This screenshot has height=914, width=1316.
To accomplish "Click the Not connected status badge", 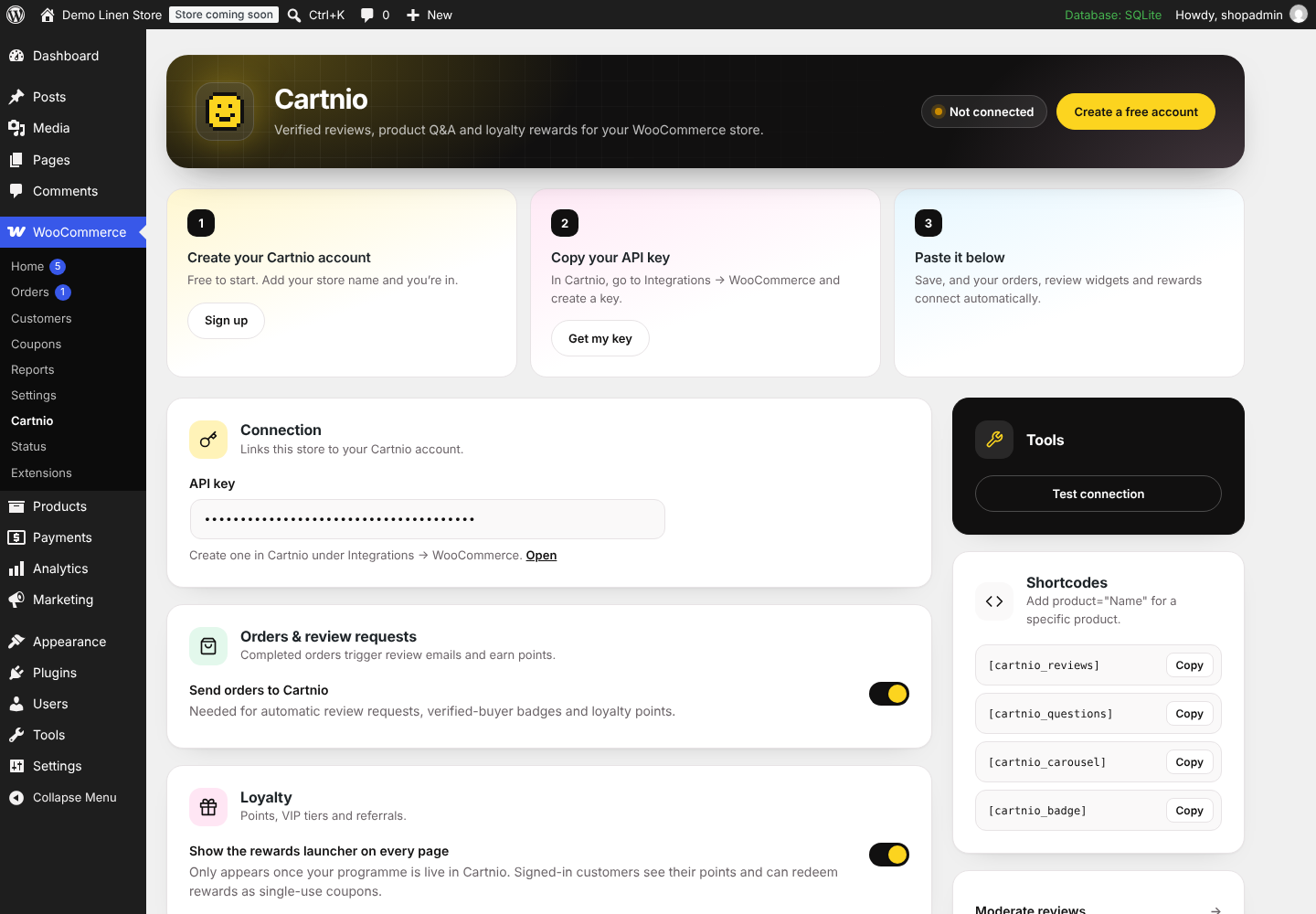I will coord(984,112).
